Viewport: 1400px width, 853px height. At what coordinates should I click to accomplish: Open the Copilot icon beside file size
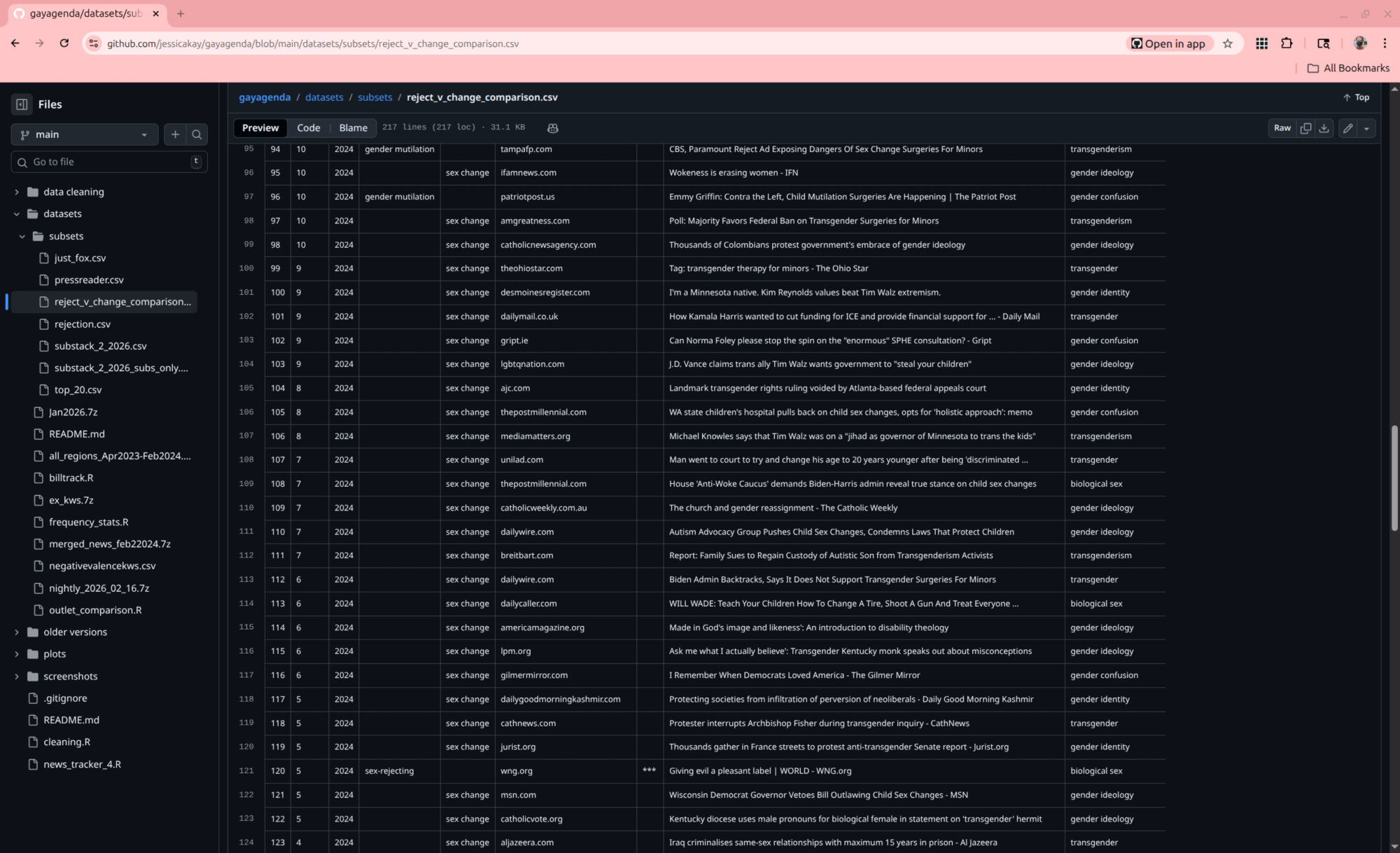[552, 128]
